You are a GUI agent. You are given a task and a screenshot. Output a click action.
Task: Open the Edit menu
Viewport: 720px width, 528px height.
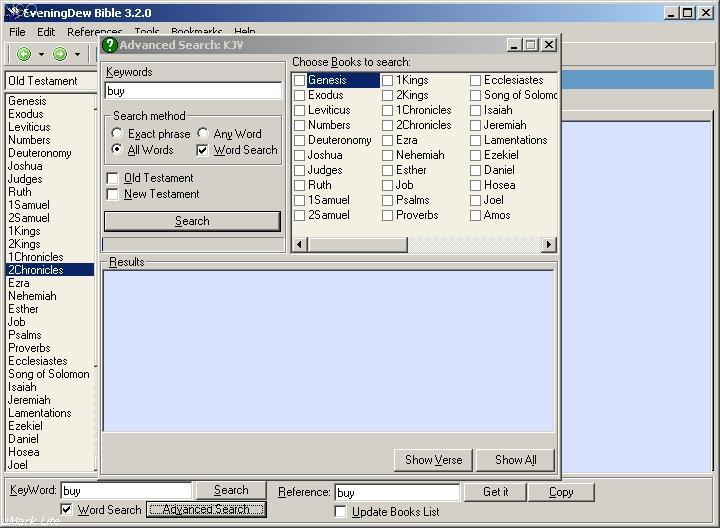46,32
